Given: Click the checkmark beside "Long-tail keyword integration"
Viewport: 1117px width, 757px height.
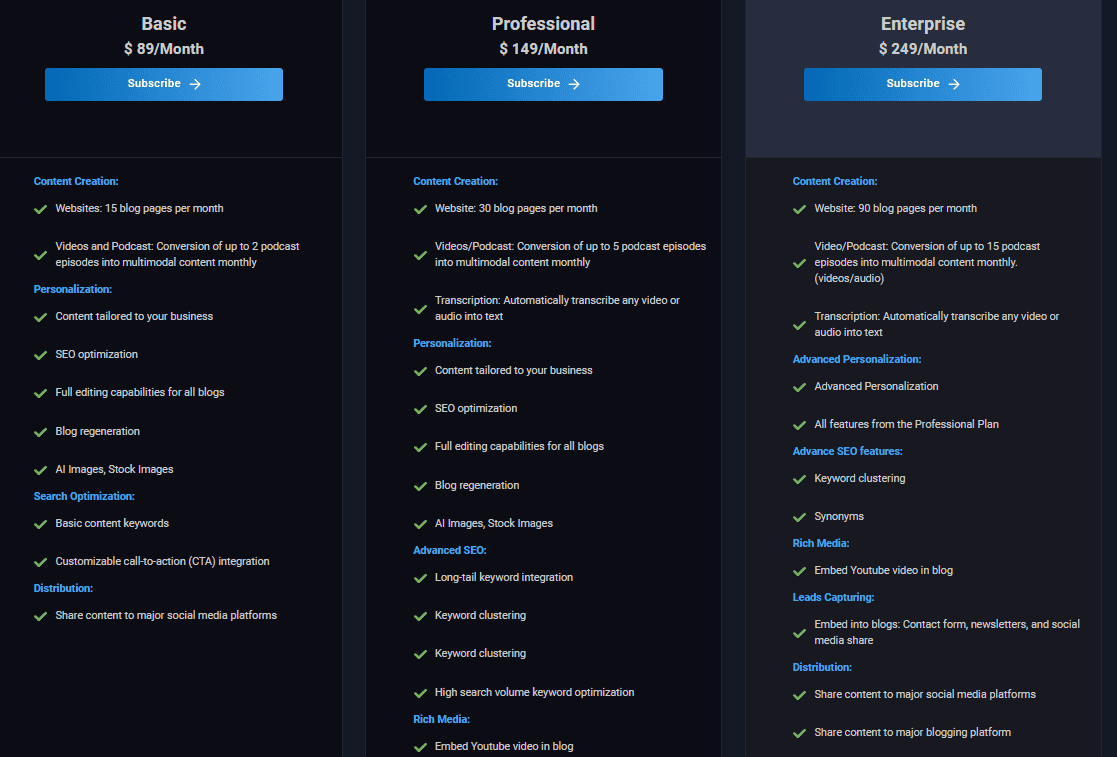Looking at the screenshot, I should [x=420, y=578].
